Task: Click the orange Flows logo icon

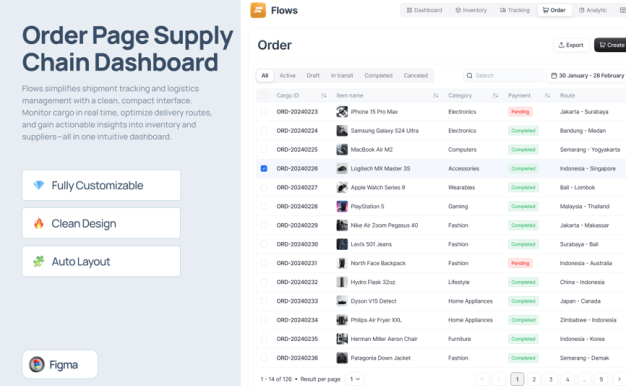Action: 258,10
